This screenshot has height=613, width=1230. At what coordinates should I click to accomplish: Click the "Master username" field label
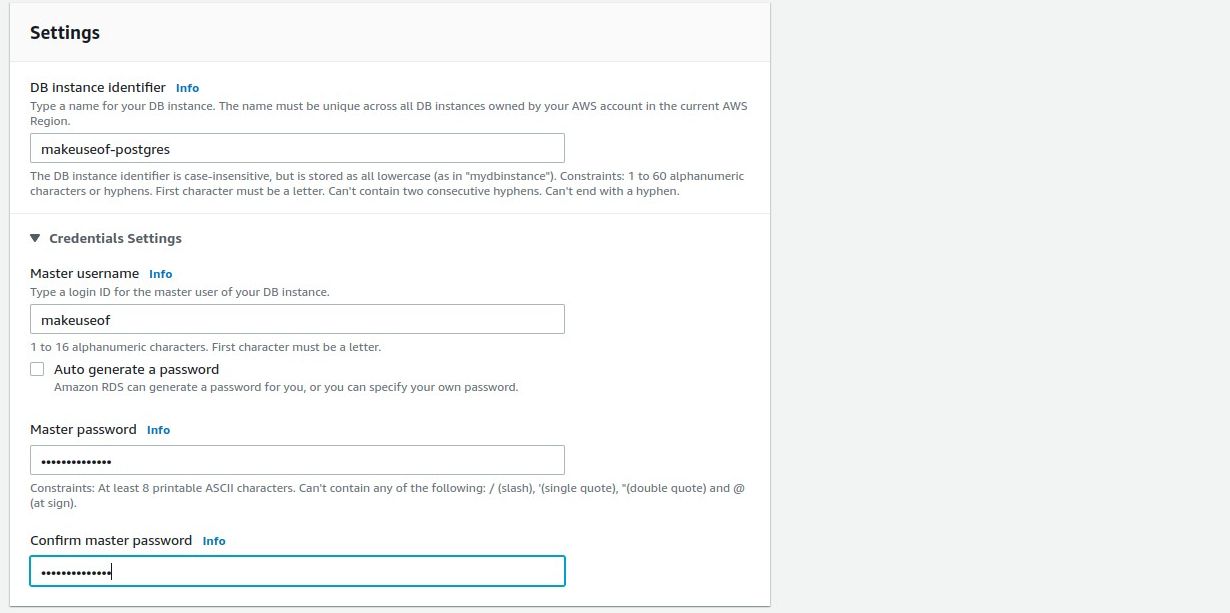pos(84,274)
